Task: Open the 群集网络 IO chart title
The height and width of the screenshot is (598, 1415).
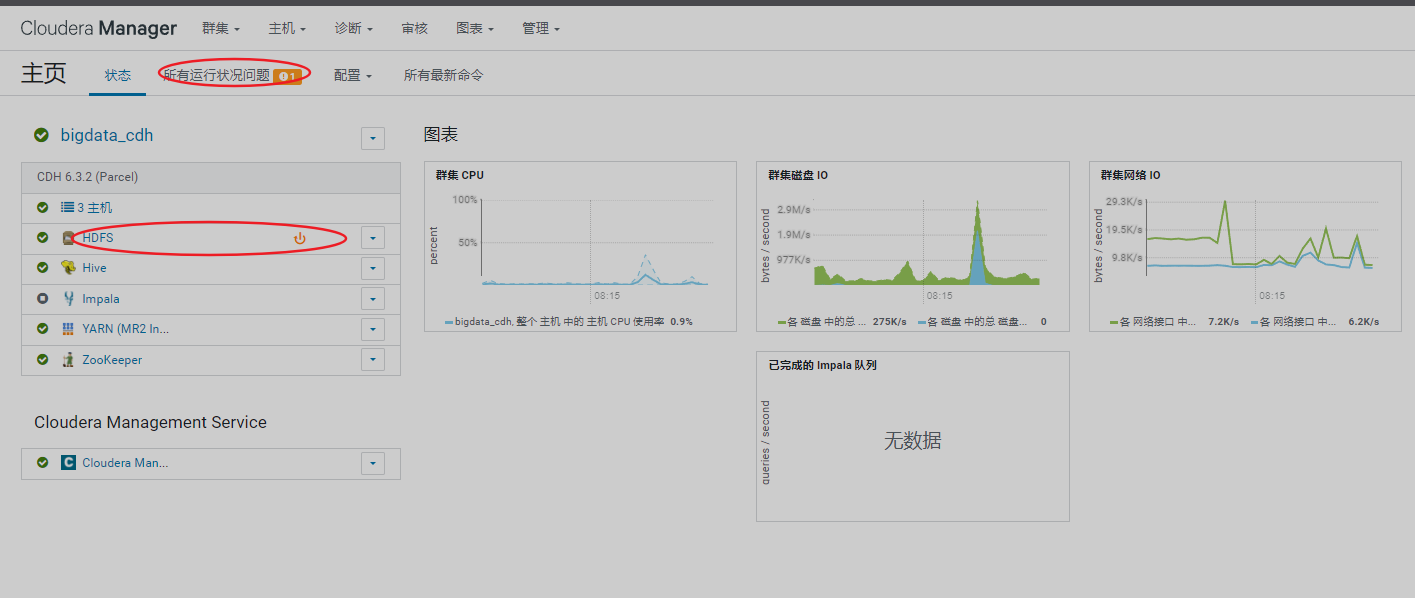Action: click(1130, 175)
